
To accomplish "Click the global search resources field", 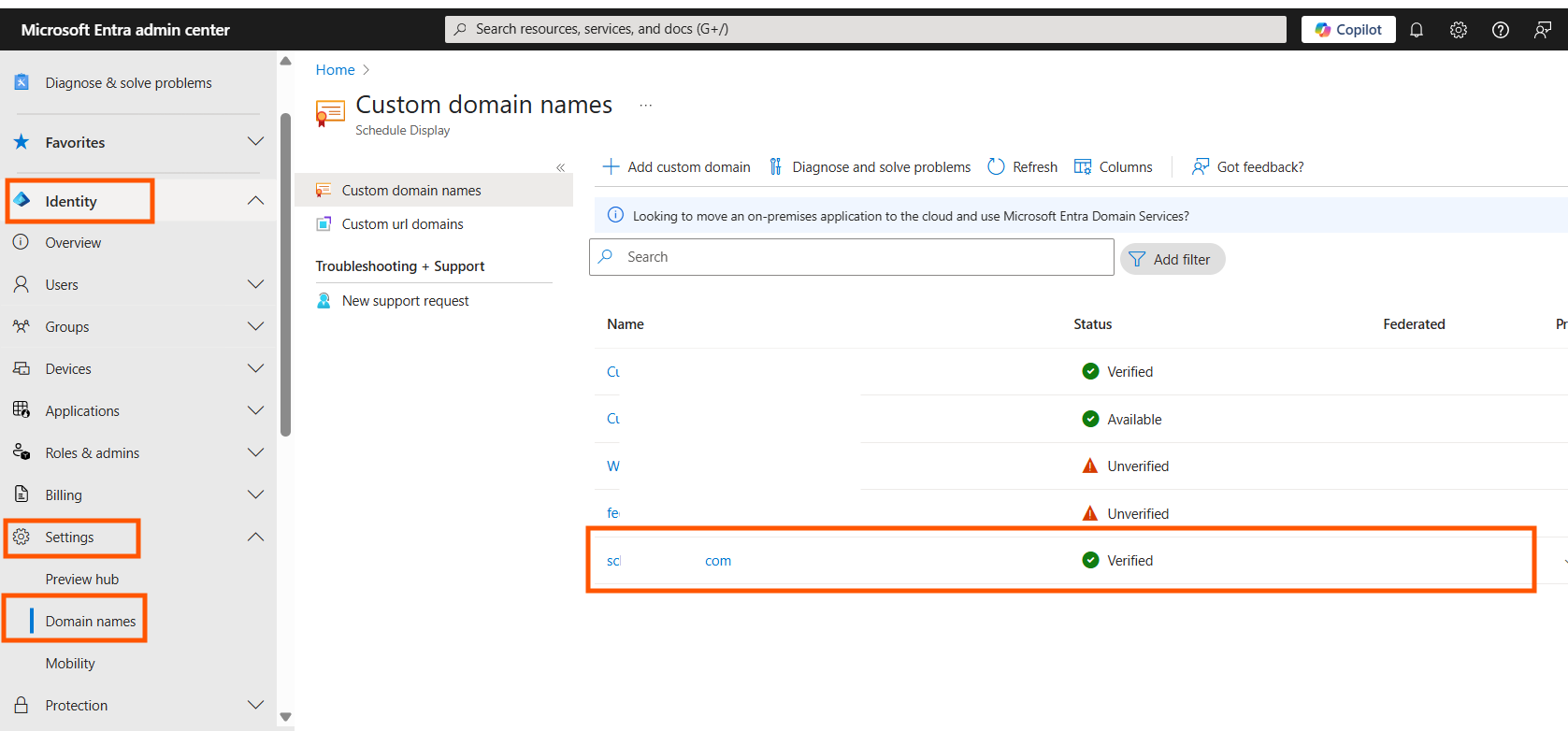I will [866, 29].
